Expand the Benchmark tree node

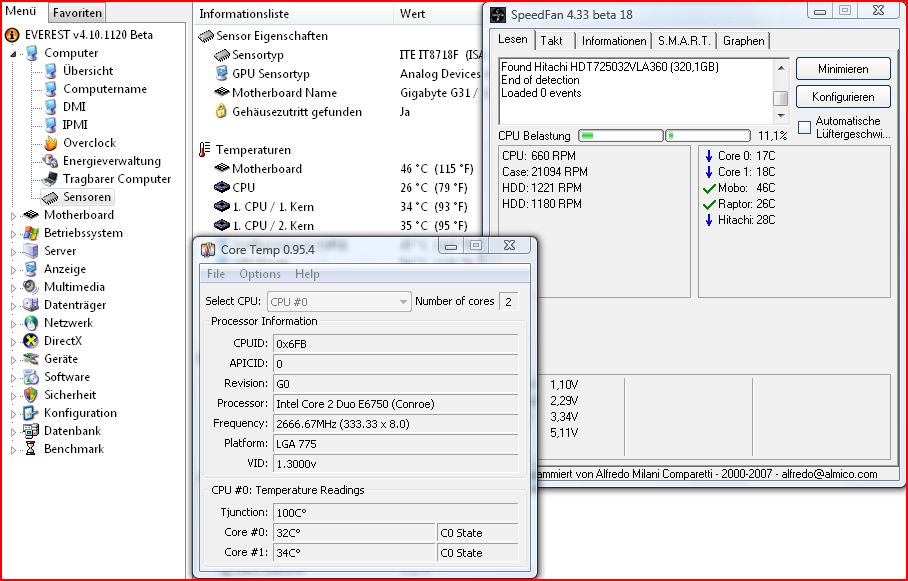tap(13, 450)
